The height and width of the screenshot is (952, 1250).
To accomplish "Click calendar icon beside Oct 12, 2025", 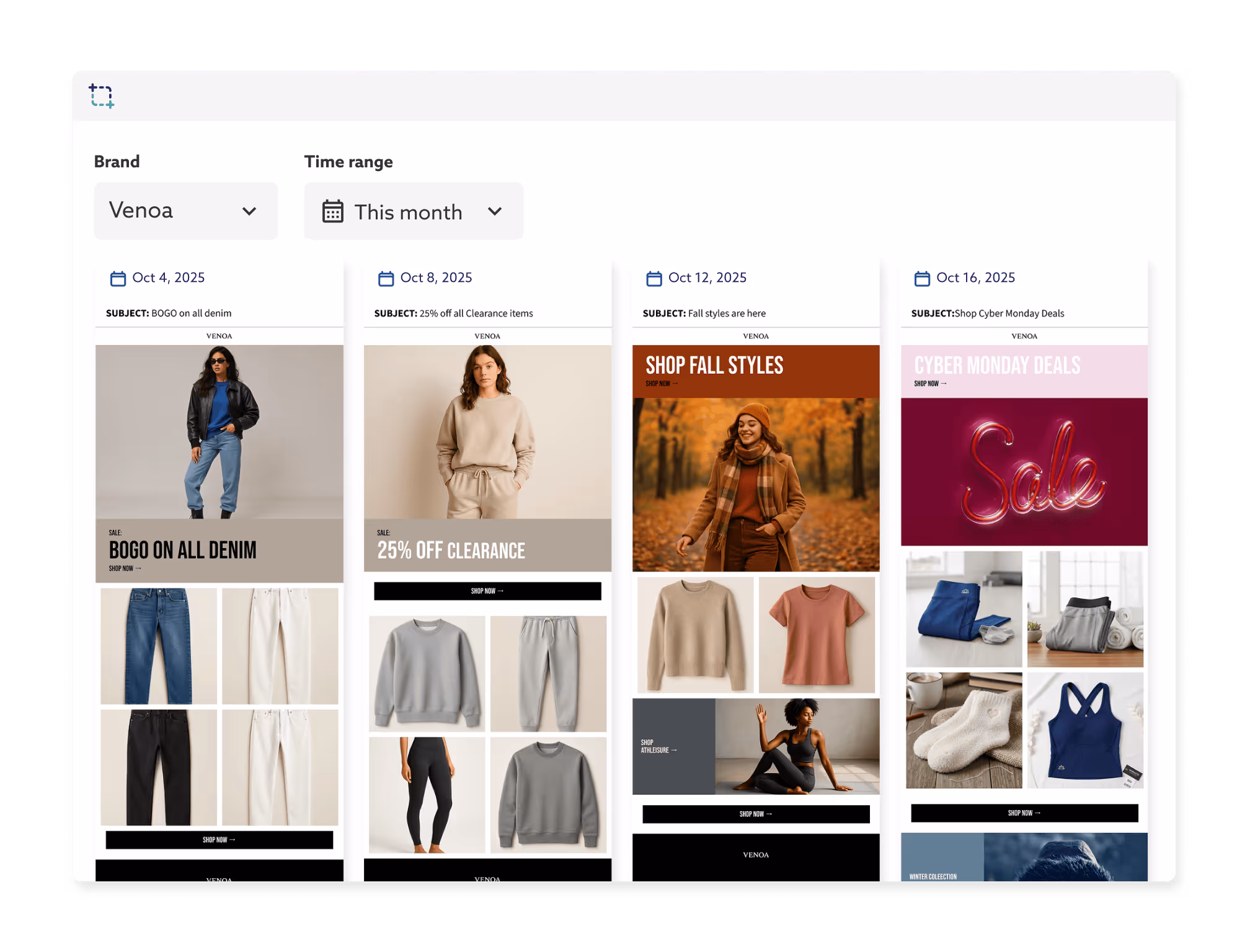I will click(x=654, y=278).
